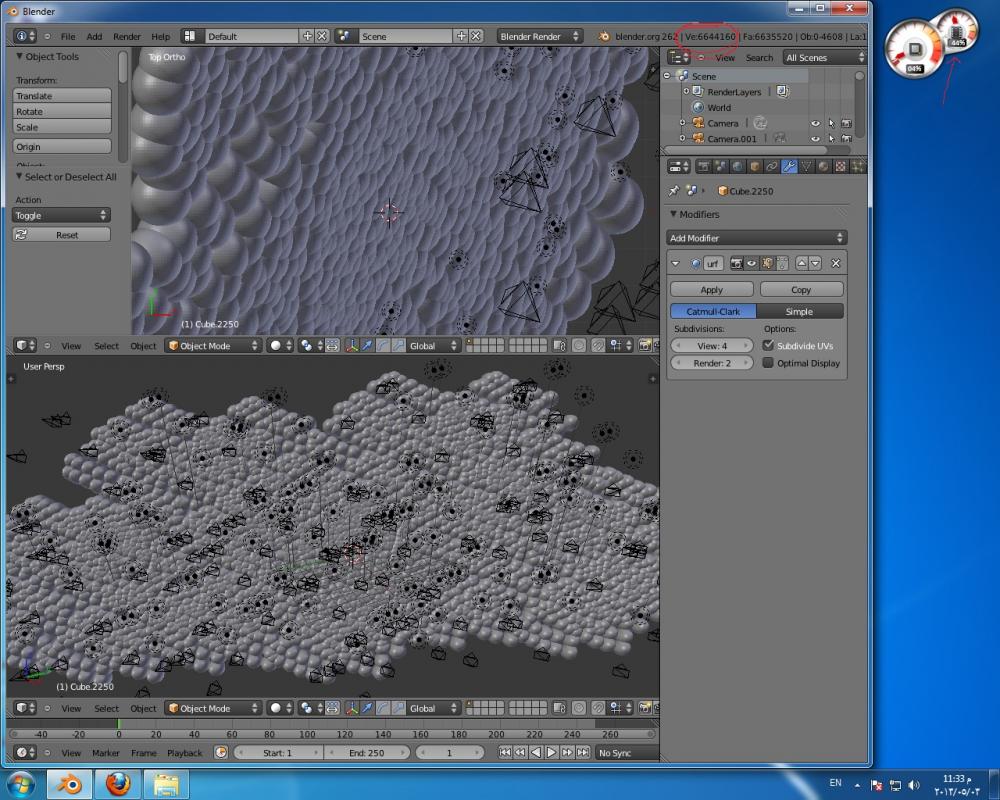Click the View subdivisions slider field
Screen dimensions: 1000x800
tap(711, 345)
